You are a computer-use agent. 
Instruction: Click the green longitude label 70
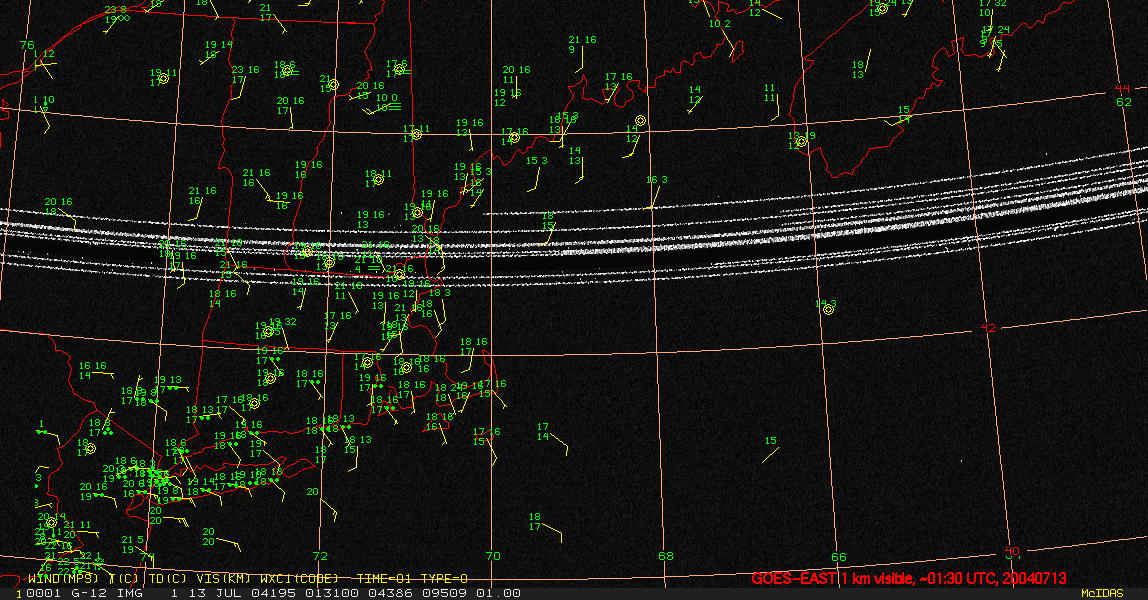[x=493, y=556]
